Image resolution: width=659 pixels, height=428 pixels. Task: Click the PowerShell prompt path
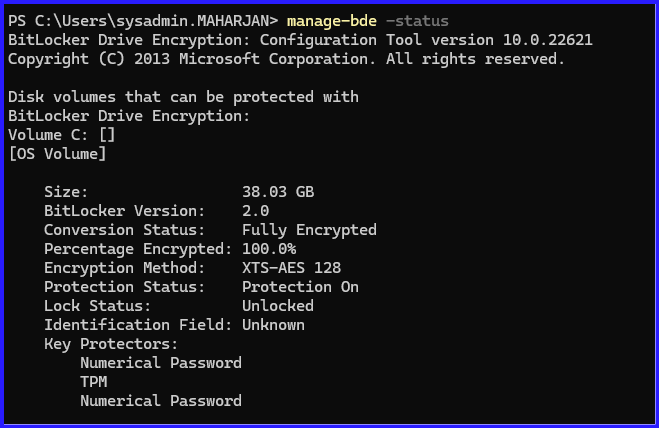tap(141, 21)
